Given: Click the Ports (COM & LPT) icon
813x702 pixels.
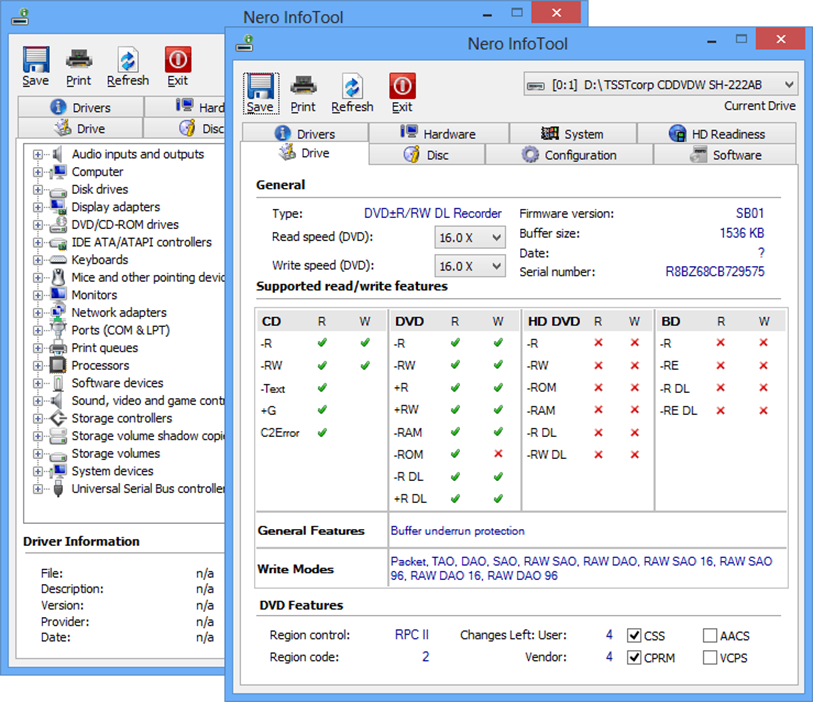Looking at the screenshot, I should (58, 330).
